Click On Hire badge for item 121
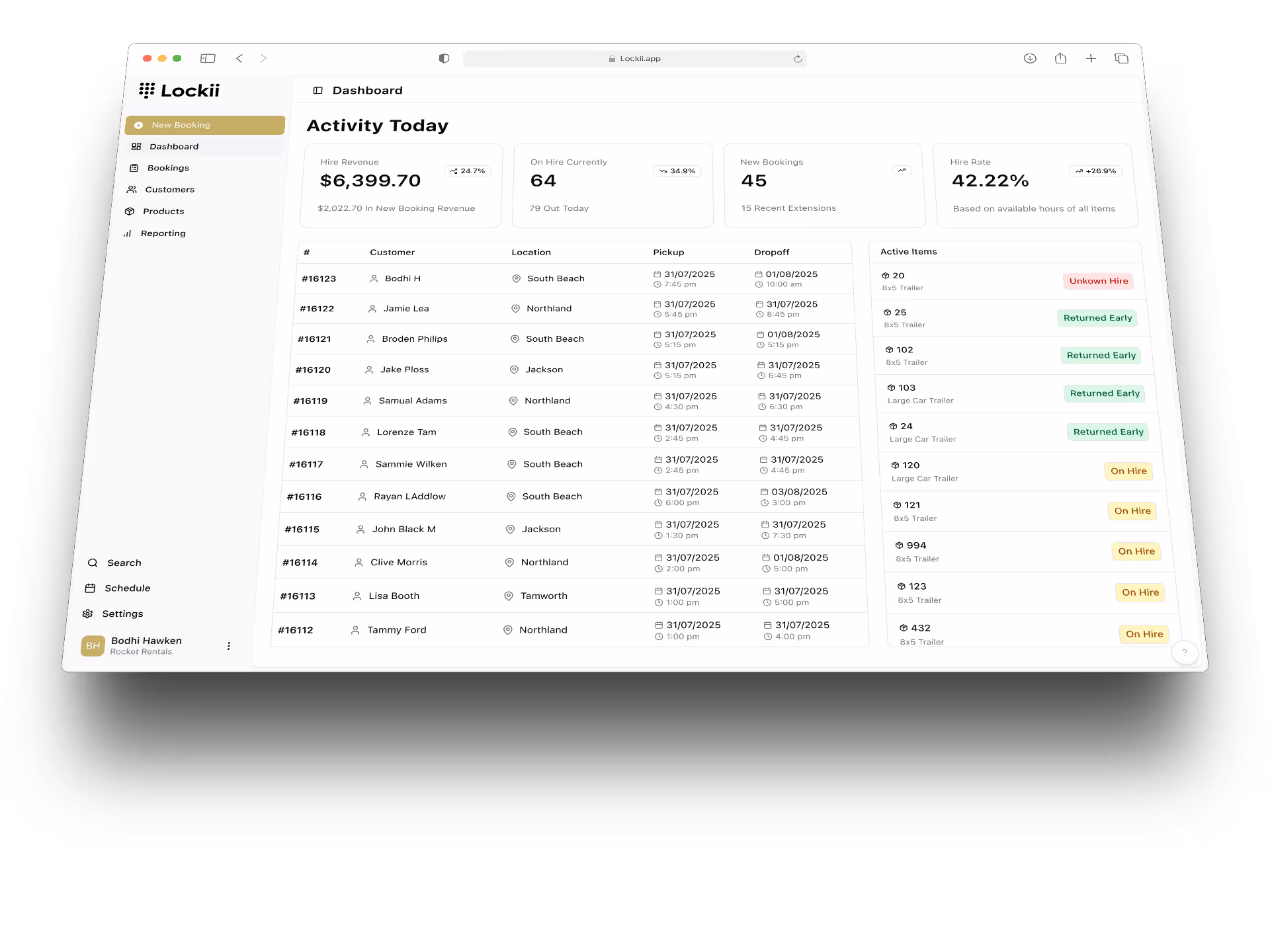This screenshot has width=1270, height=952. click(x=1132, y=511)
